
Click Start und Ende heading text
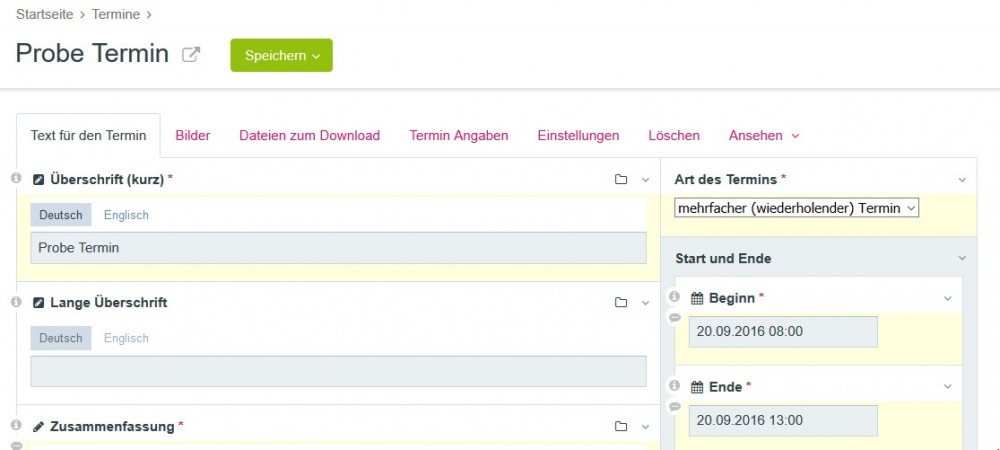pos(723,258)
